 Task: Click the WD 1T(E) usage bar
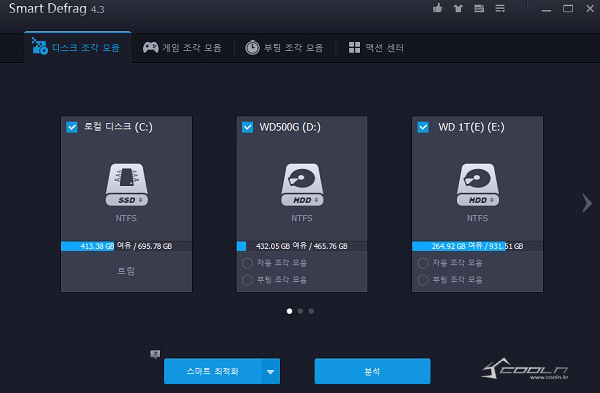pos(477,246)
